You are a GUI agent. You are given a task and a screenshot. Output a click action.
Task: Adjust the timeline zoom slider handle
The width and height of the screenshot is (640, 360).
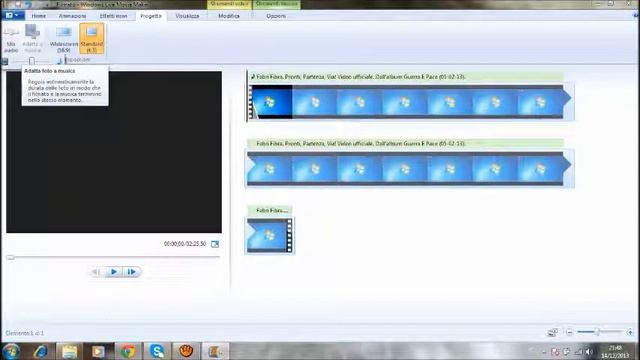point(597,332)
